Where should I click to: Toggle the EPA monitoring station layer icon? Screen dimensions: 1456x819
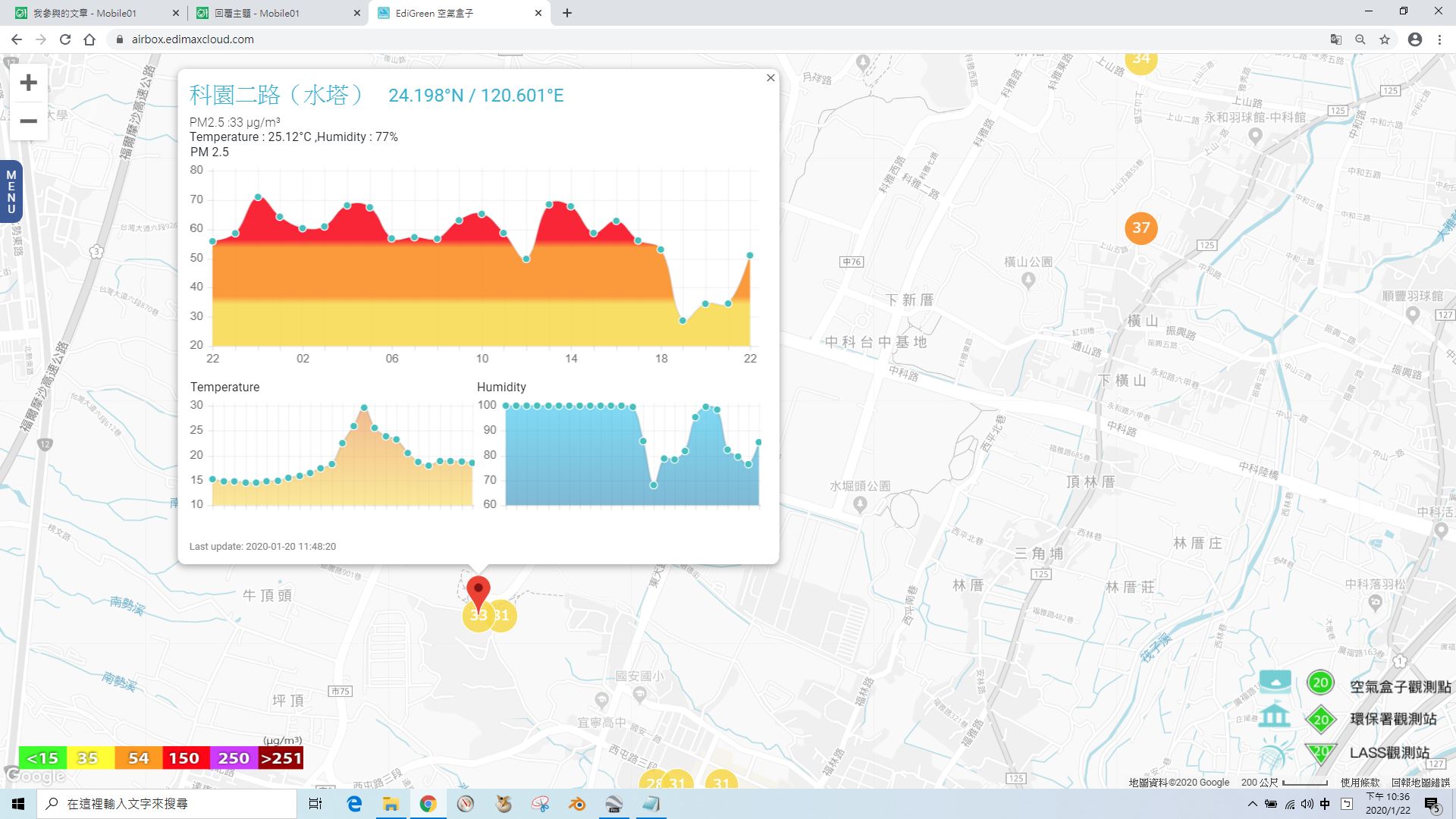point(1275,717)
